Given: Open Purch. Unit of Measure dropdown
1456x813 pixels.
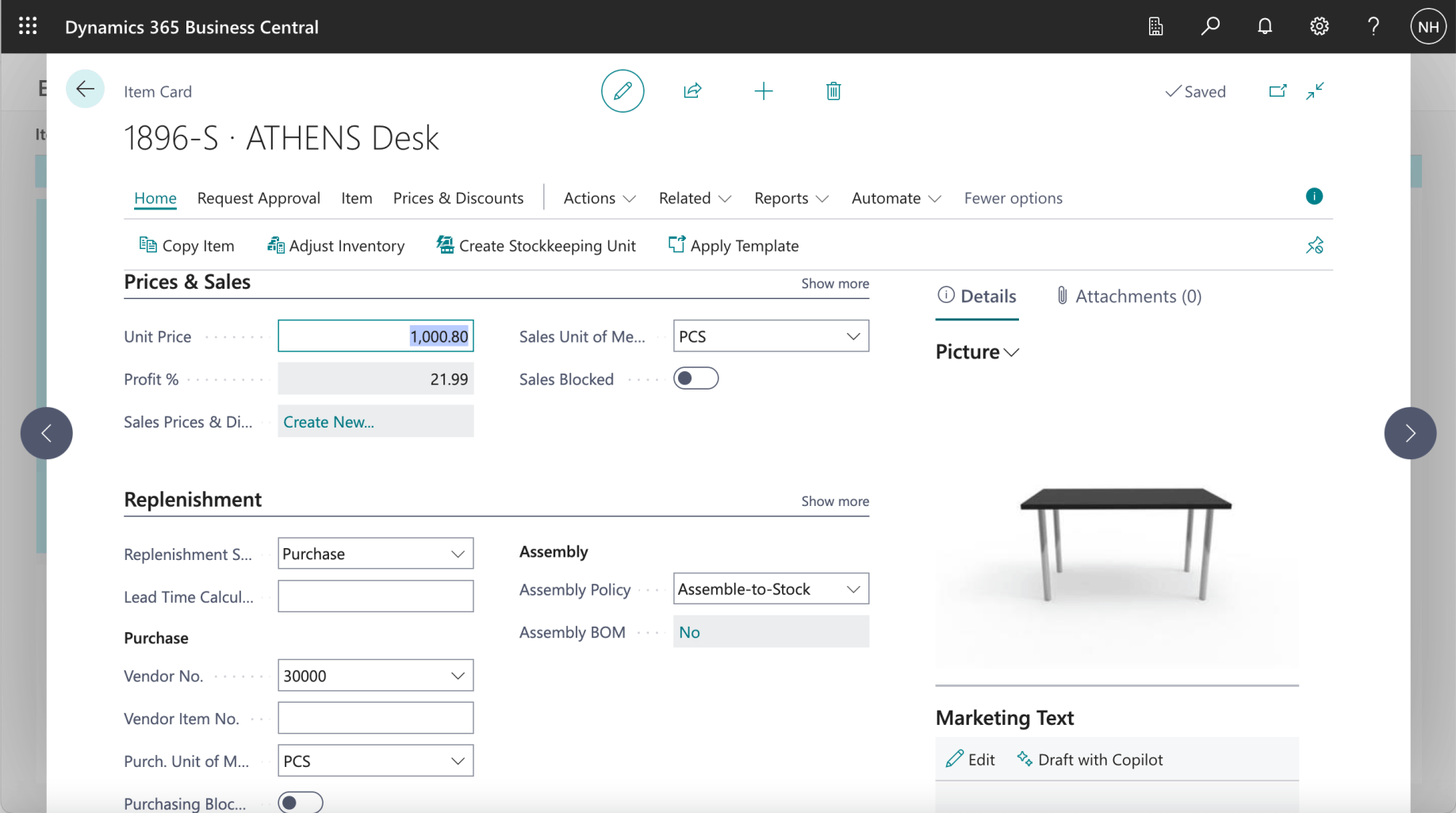Looking at the screenshot, I should coord(458,761).
